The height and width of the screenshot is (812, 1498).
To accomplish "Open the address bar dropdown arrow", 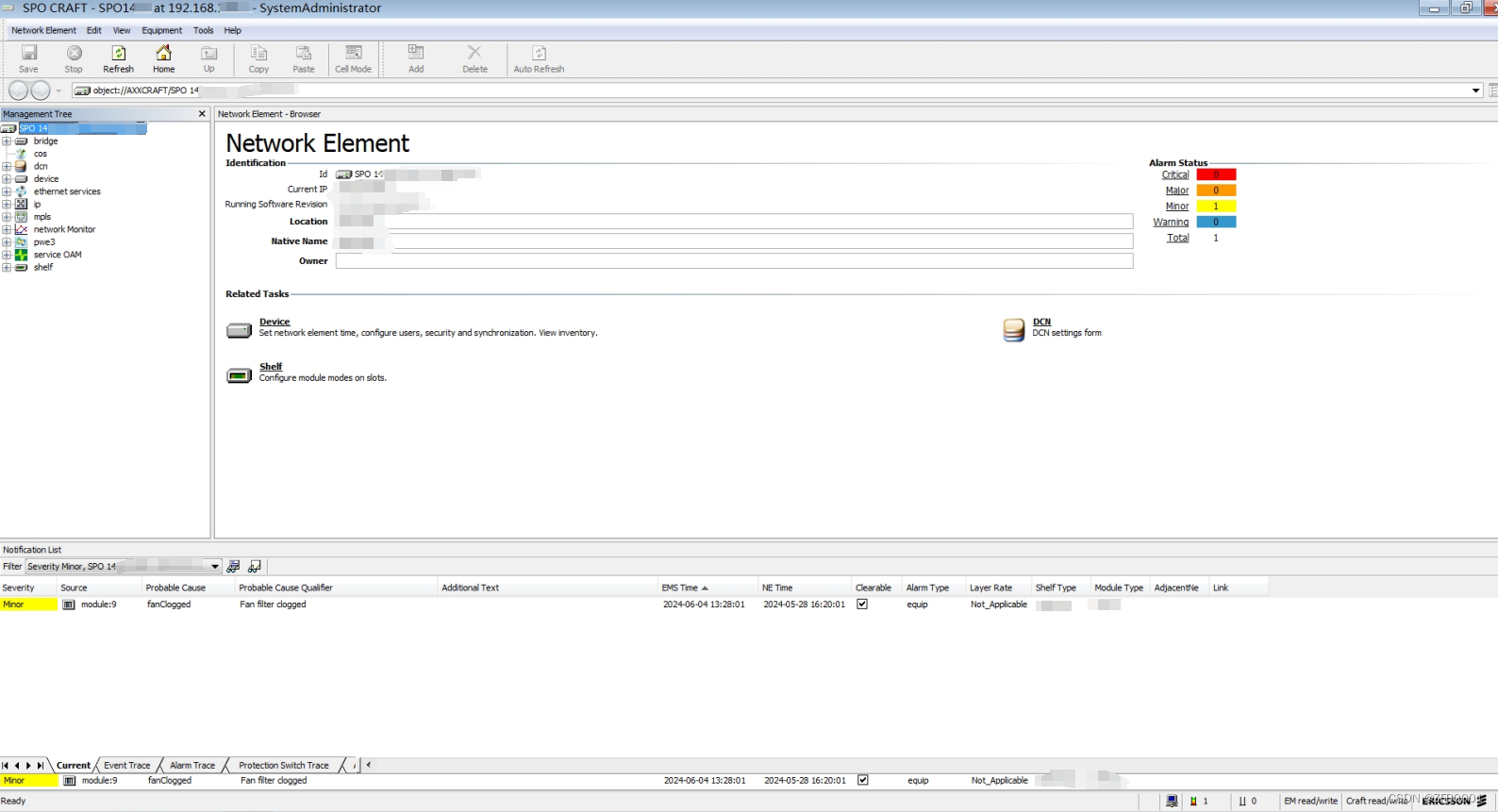I will [x=1476, y=91].
